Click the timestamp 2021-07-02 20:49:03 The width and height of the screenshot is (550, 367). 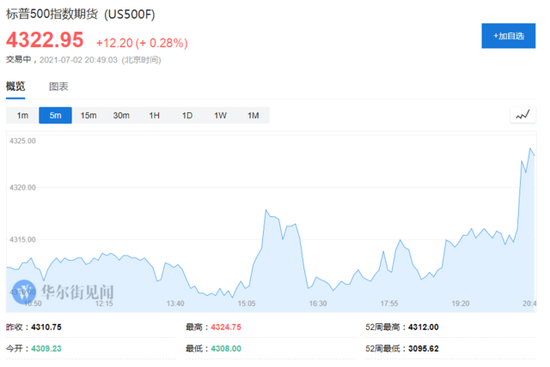(78, 60)
